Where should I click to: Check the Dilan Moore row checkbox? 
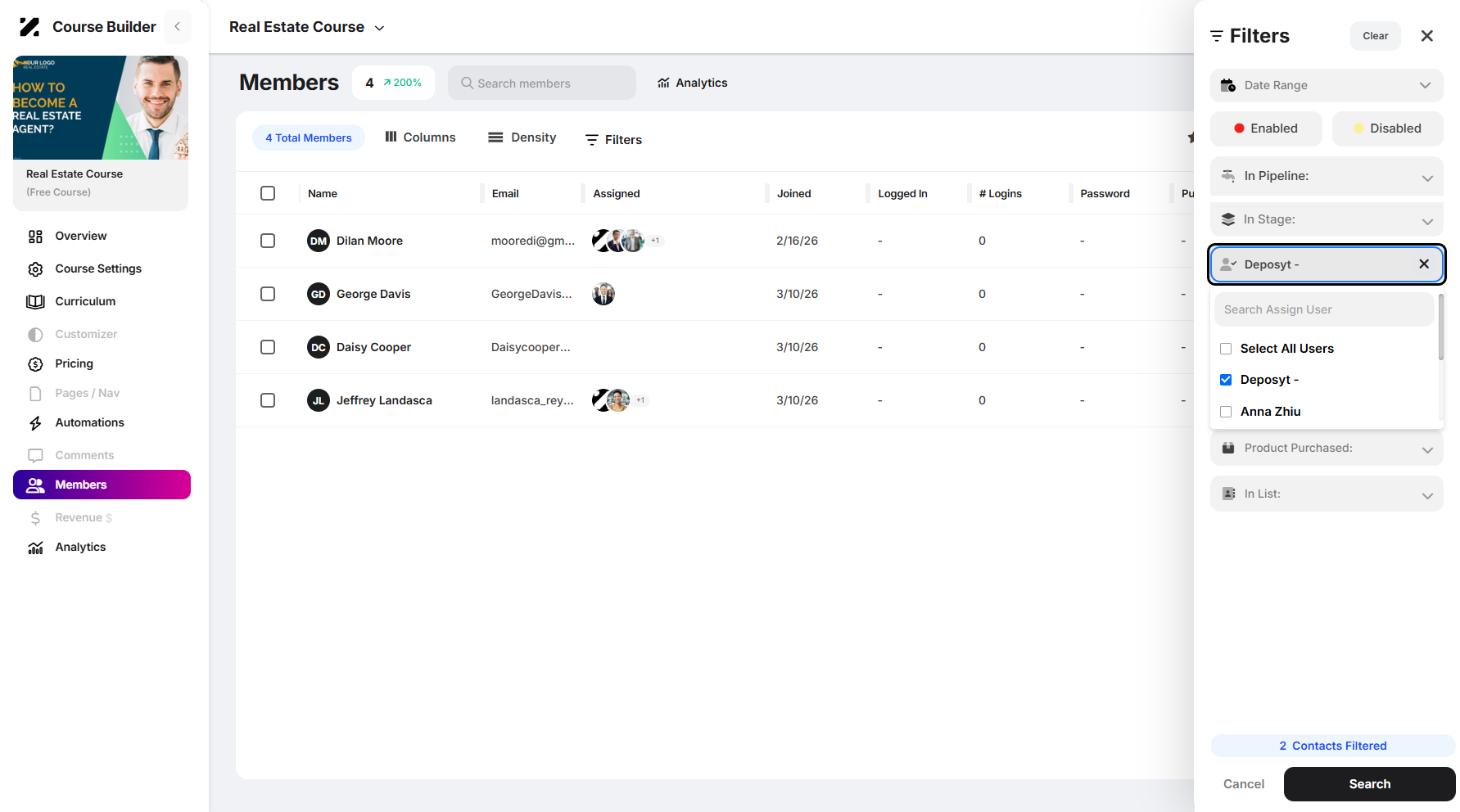pos(268,241)
